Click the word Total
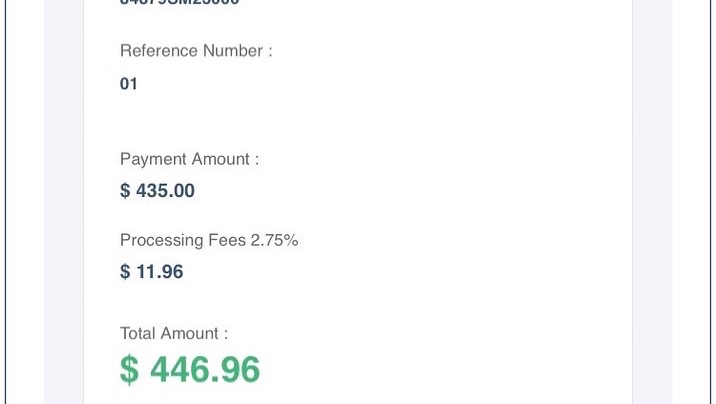The height and width of the screenshot is (404, 716). click(138, 334)
